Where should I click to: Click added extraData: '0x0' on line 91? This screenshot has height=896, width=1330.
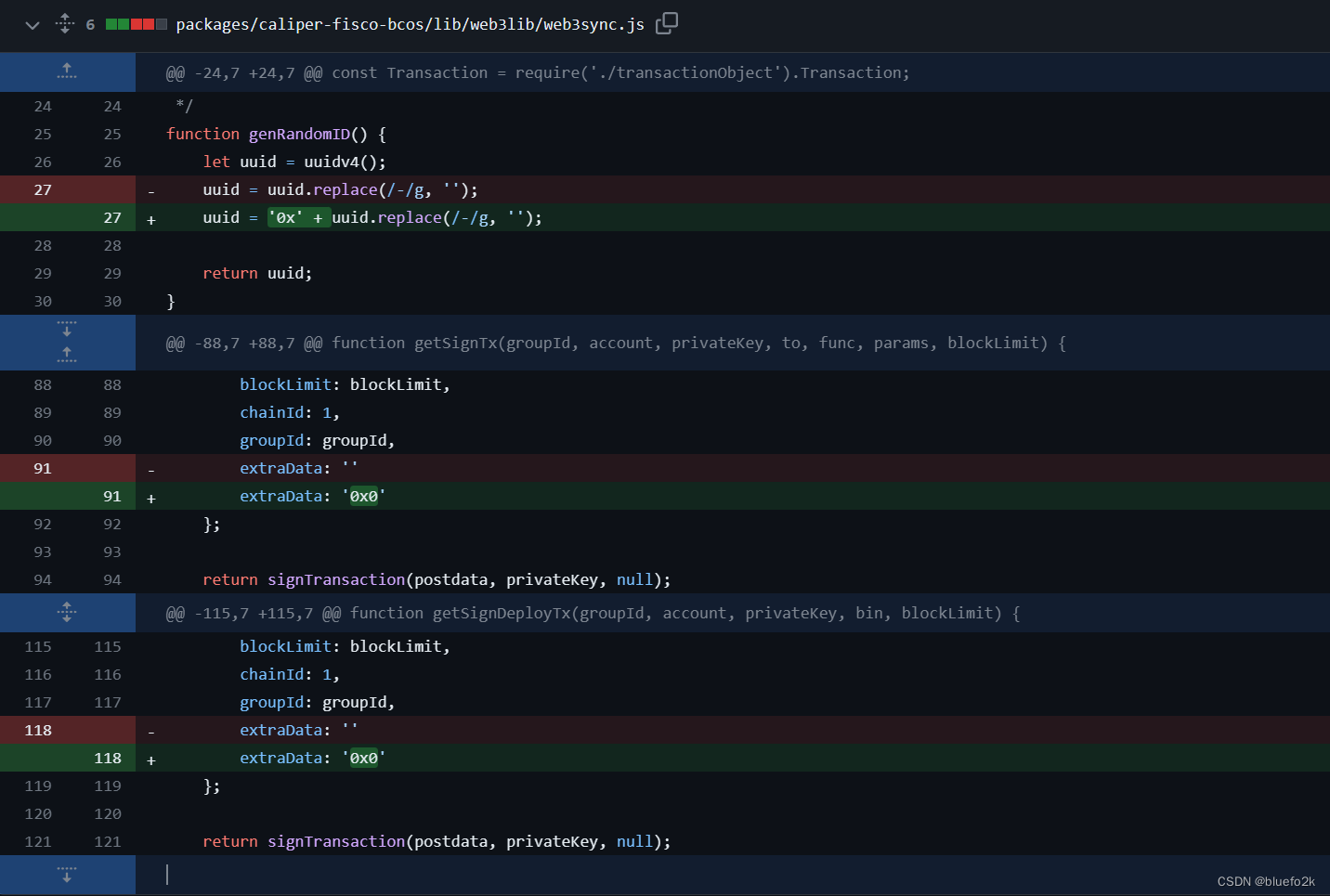[313, 496]
